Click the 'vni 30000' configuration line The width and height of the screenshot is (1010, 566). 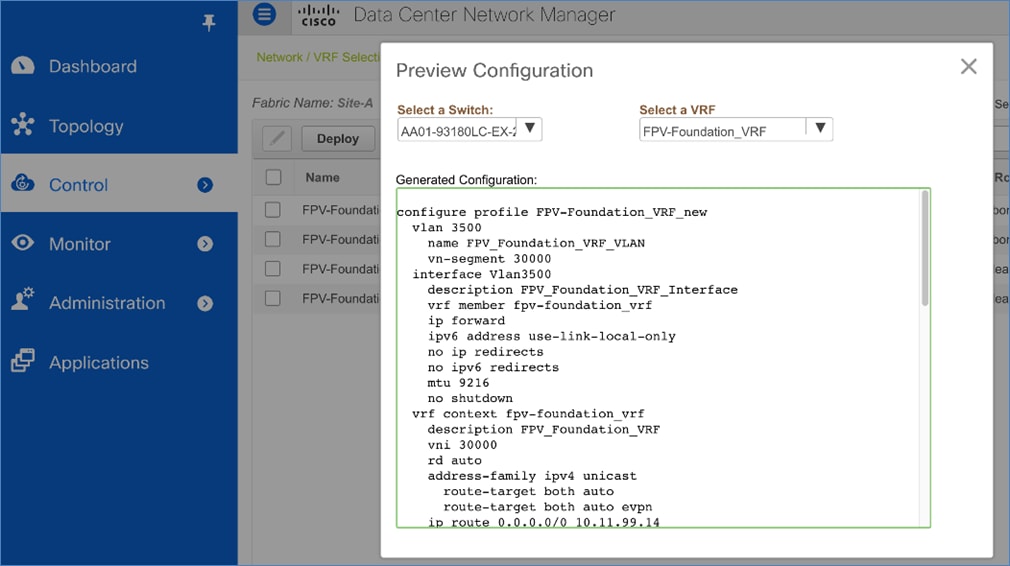click(462, 445)
